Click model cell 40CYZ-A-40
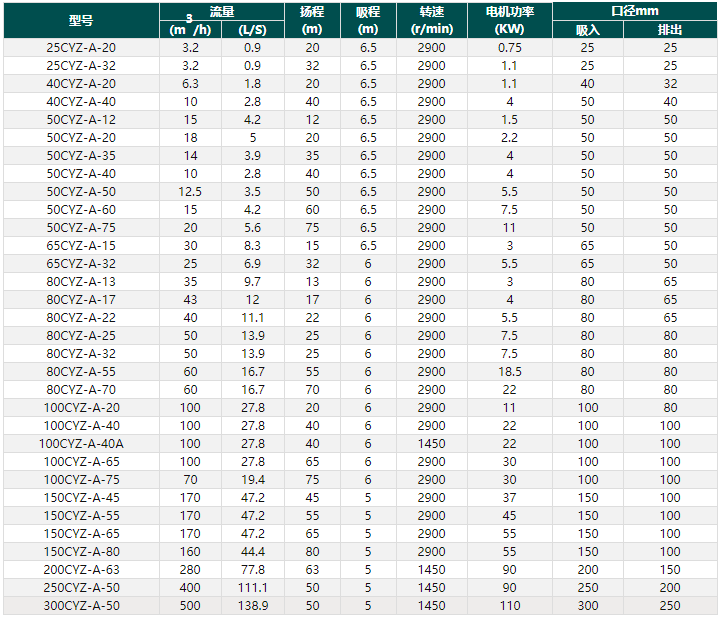The width and height of the screenshot is (720, 619). pyautogui.click(x=81, y=101)
